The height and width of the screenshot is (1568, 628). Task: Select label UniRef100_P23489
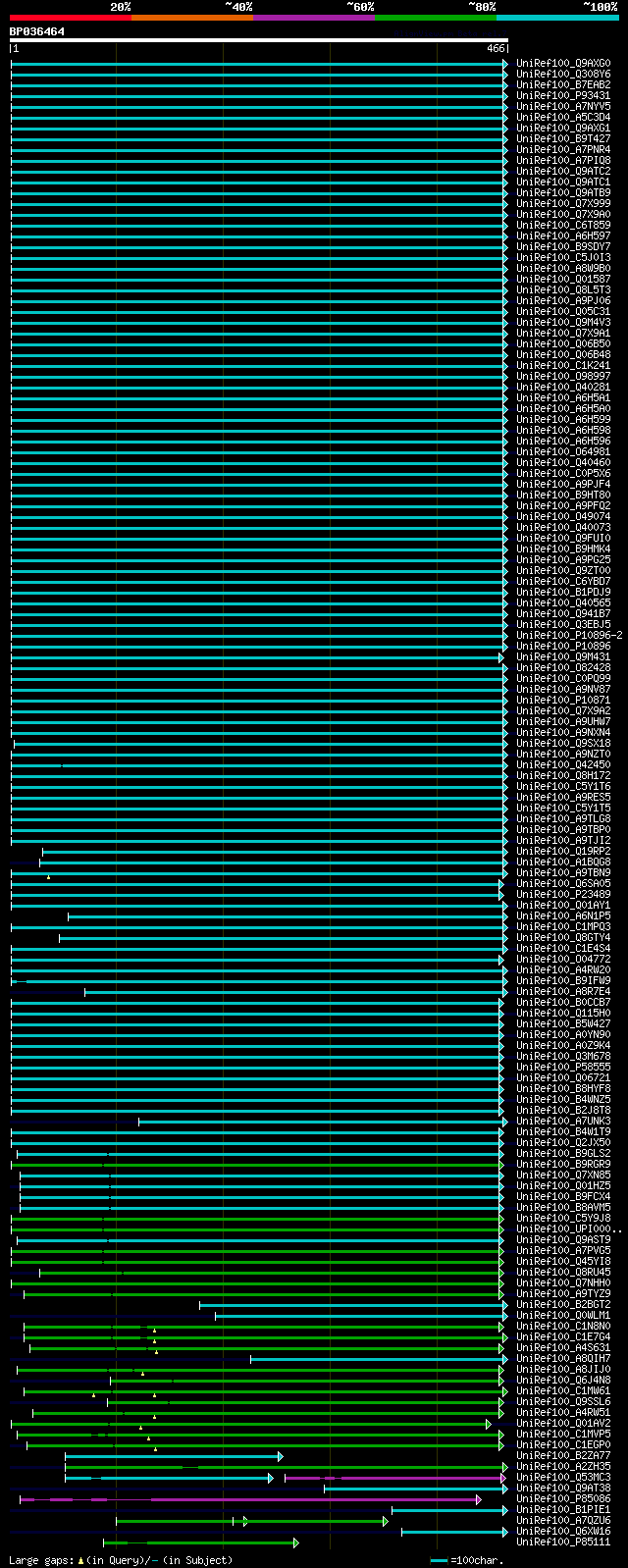pyautogui.click(x=563, y=895)
